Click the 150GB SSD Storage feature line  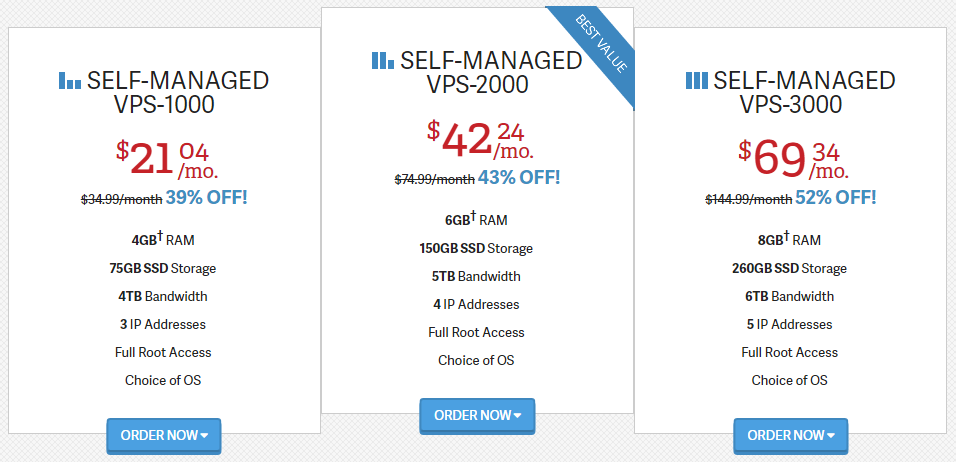(x=476, y=249)
